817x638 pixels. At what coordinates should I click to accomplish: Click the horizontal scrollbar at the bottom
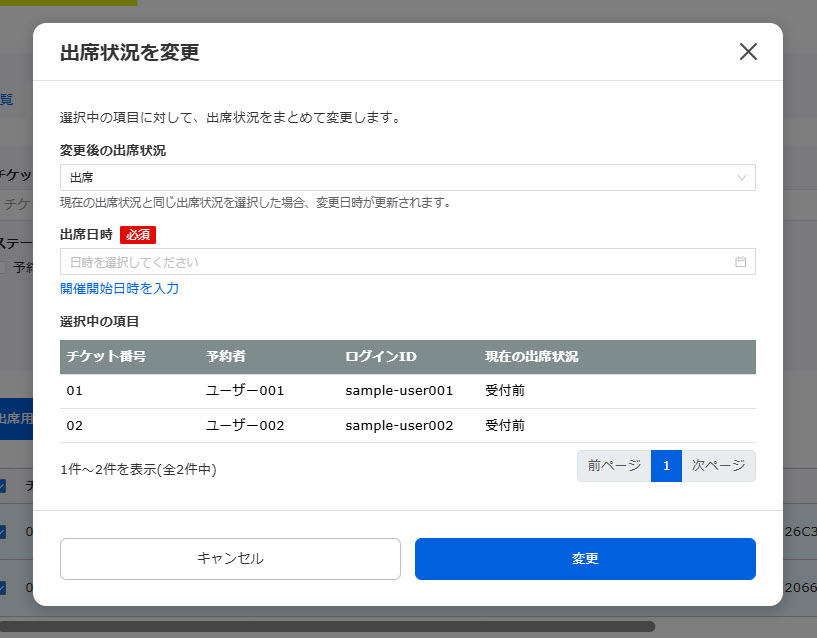(328, 627)
